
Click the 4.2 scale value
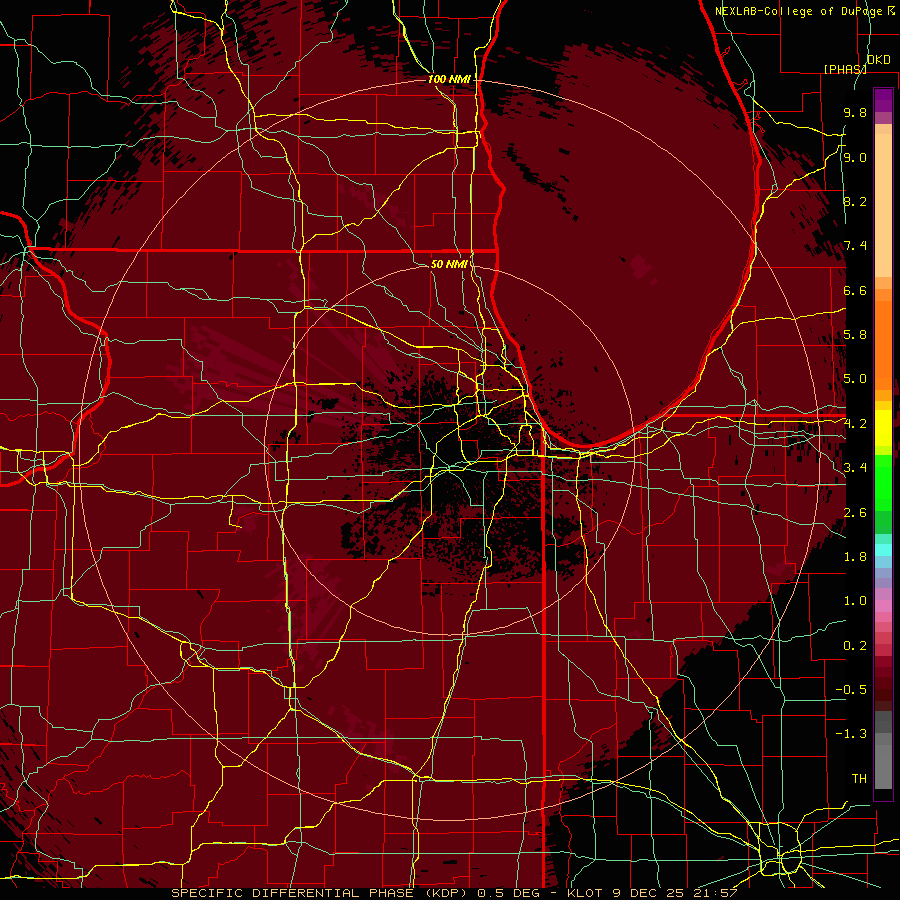tap(855, 424)
